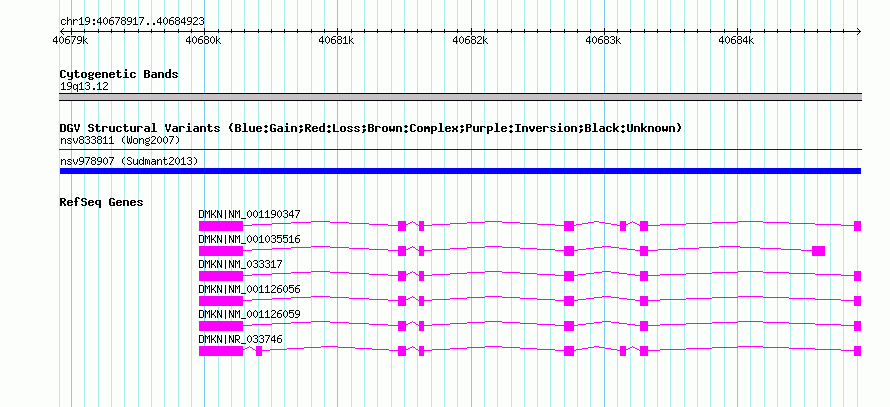Click the large first exon of NM_001126056

221,301
